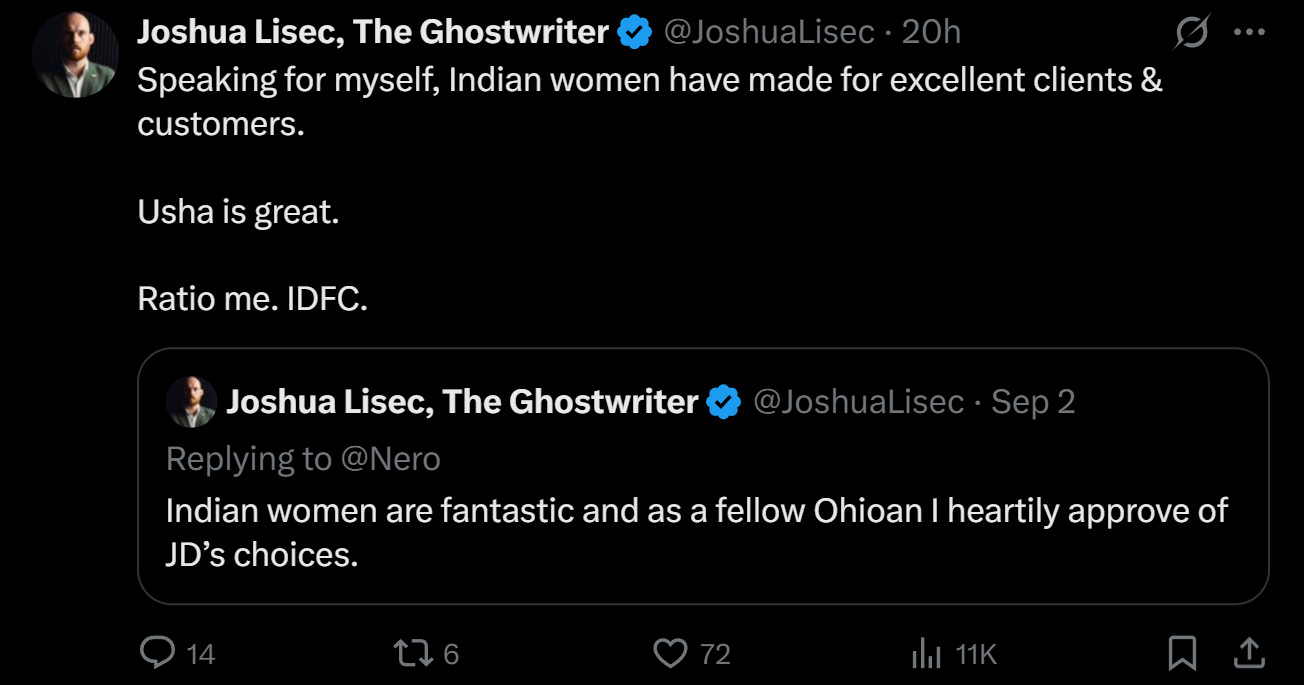Click the small avatar in the quoted tweet
This screenshot has height=685, width=1304.
(191, 402)
